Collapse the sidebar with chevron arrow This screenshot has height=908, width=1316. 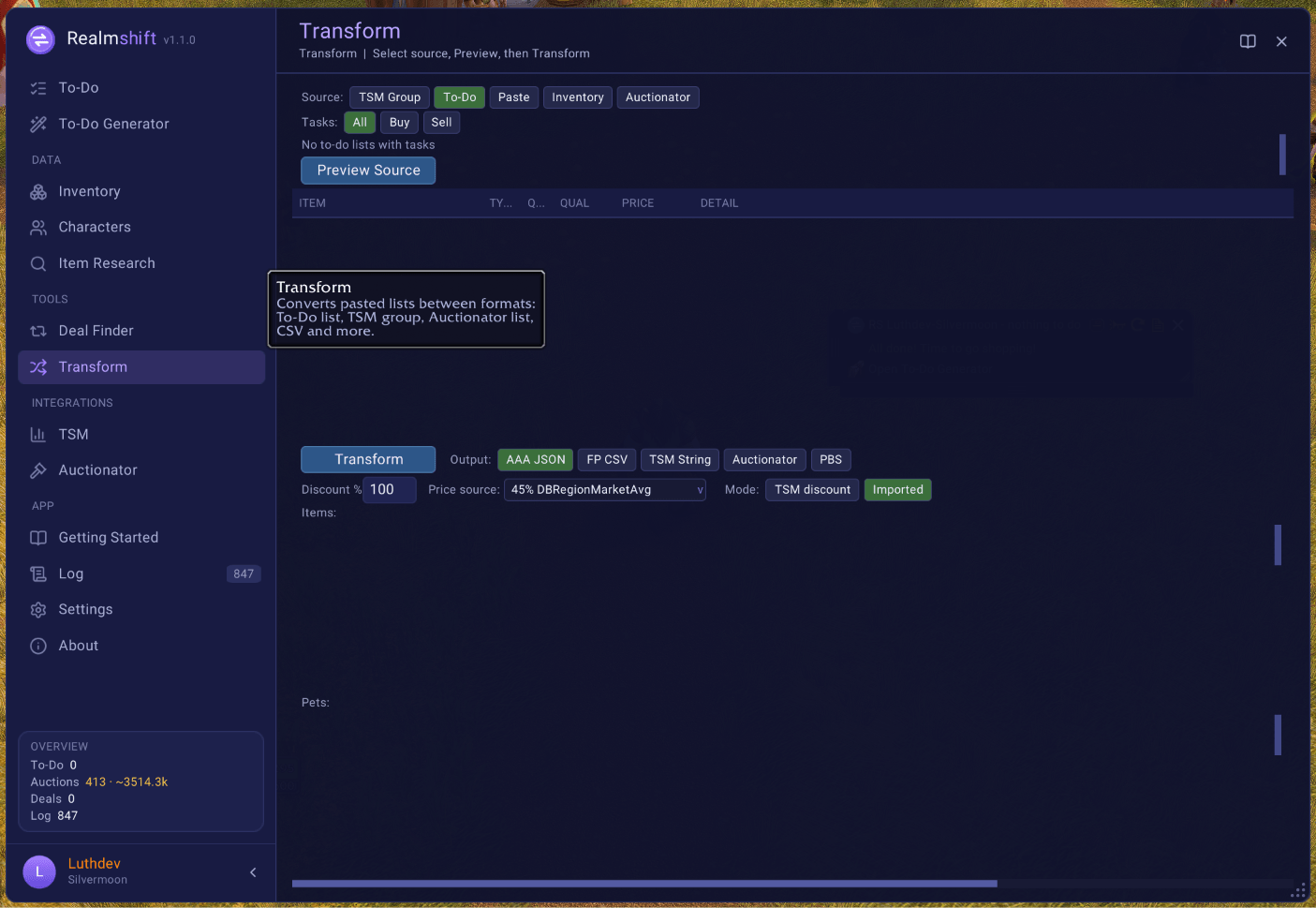(253, 872)
